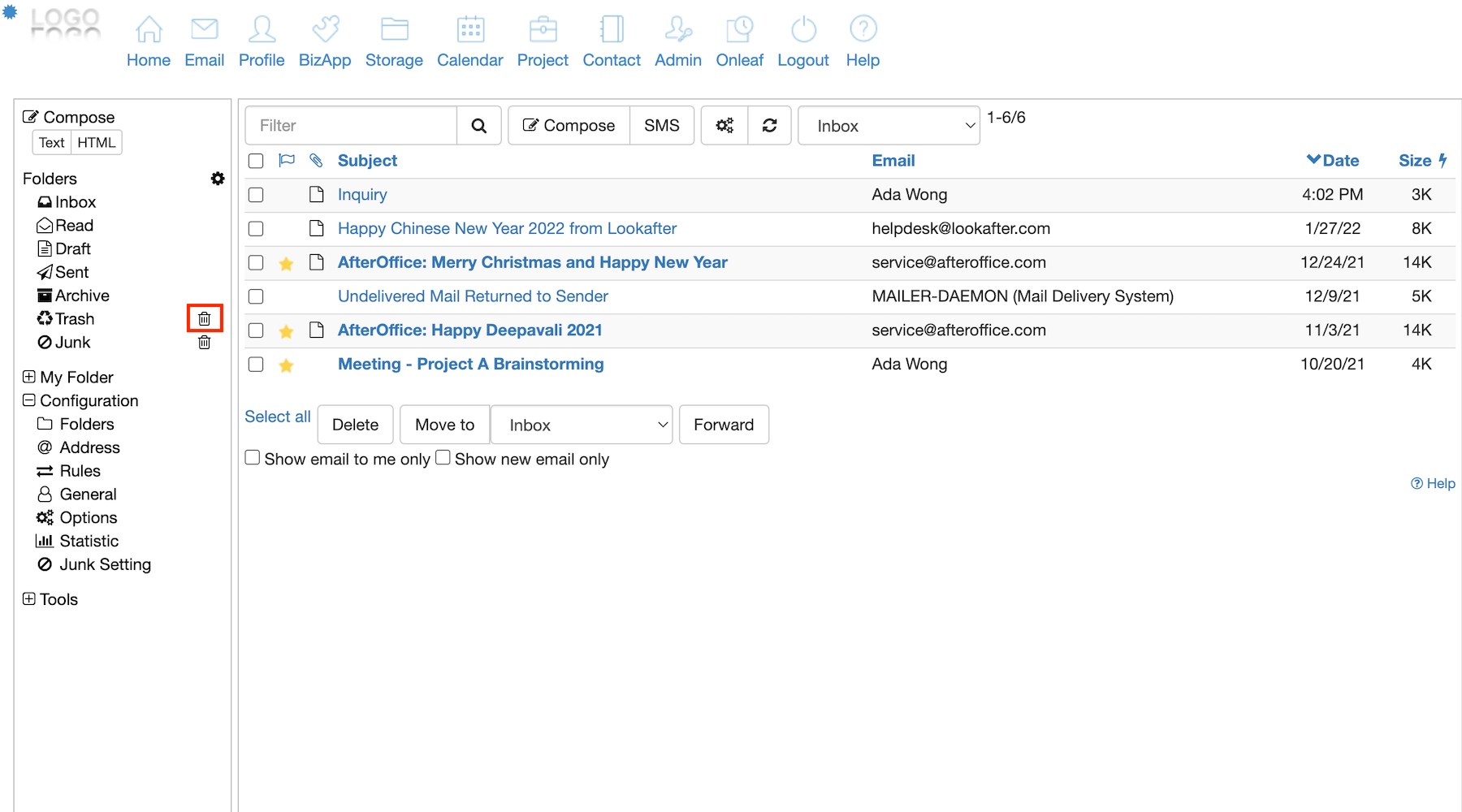The height and width of the screenshot is (812, 1462).
Task: Click the search magnifier icon next to the filter
Action: [479, 126]
